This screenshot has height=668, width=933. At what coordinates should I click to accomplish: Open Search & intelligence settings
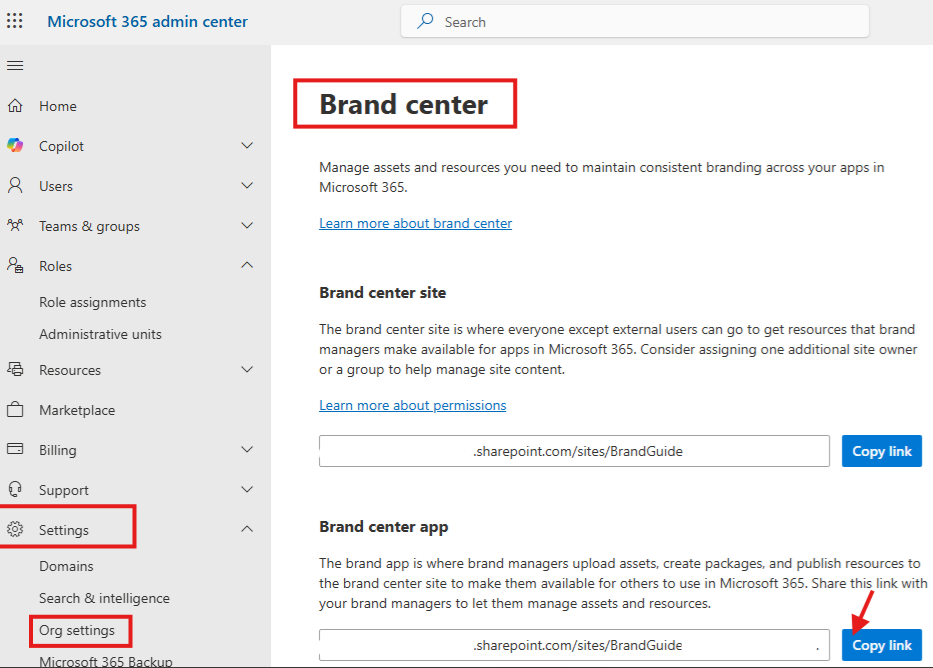pos(104,598)
